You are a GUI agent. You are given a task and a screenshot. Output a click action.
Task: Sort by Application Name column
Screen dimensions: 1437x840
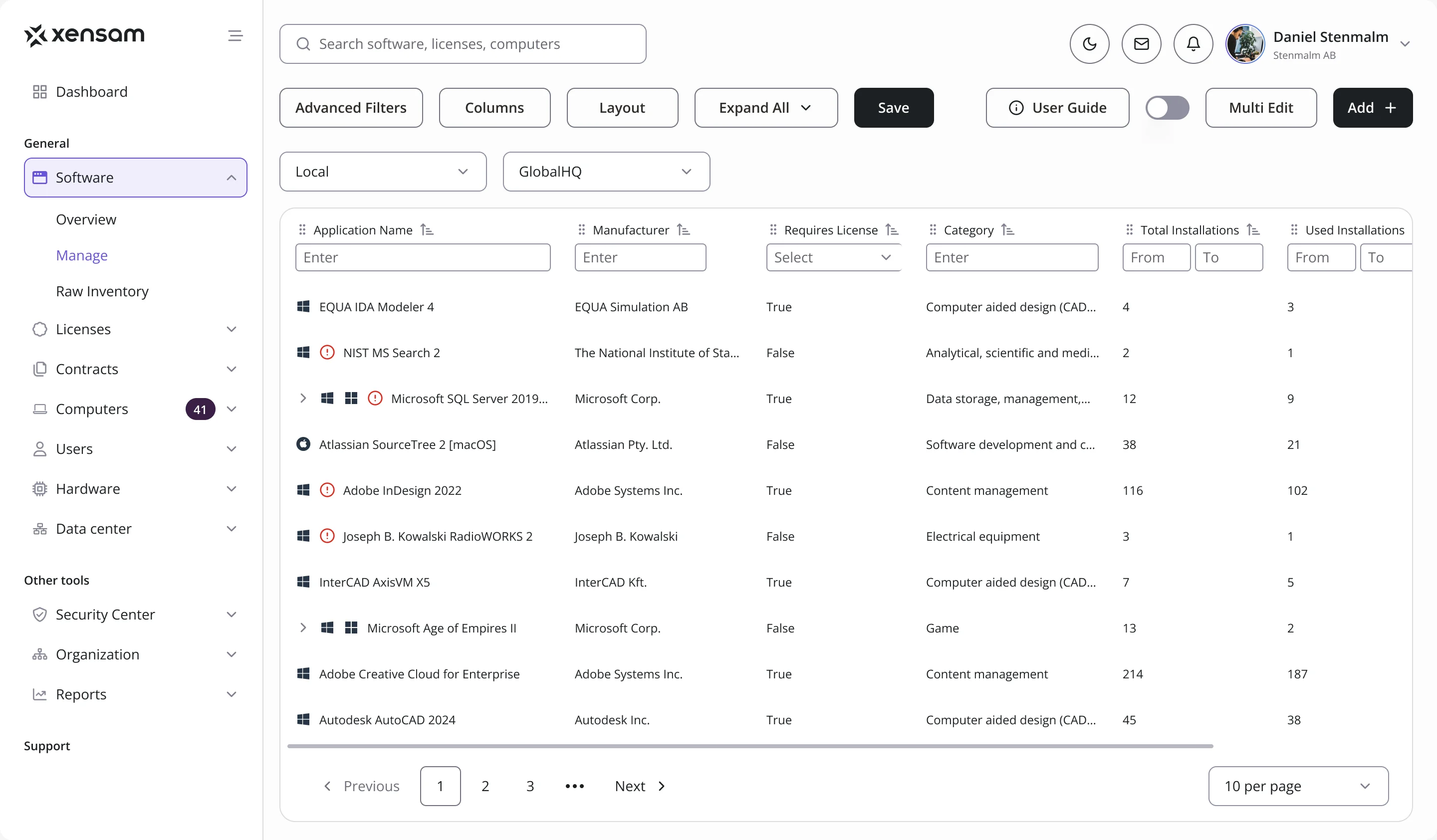(x=427, y=229)
